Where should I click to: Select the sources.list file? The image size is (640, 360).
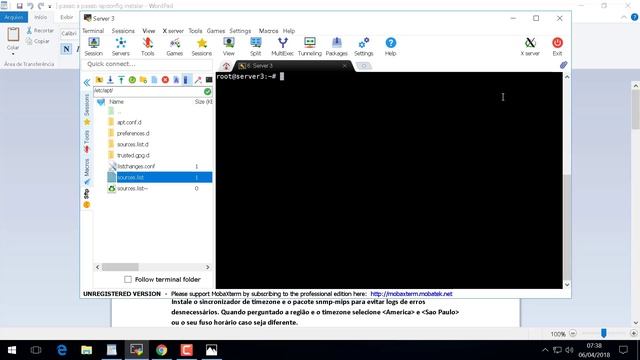160,177
